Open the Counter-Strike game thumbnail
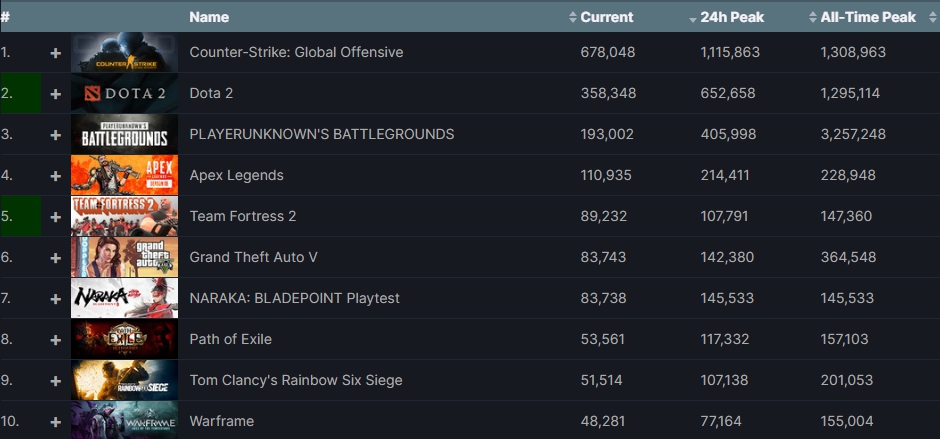Viewport: 940px width, 439px height. click(124, 52)
